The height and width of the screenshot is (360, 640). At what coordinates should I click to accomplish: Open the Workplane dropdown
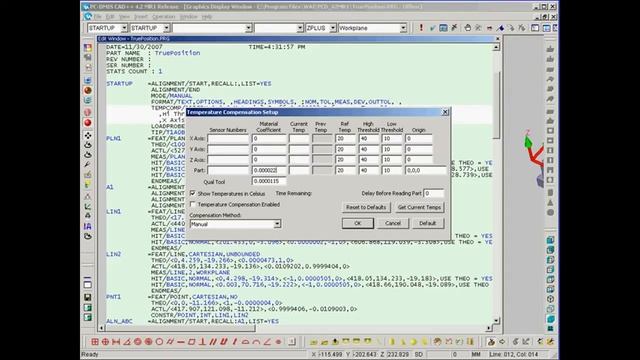coord(403,28)
